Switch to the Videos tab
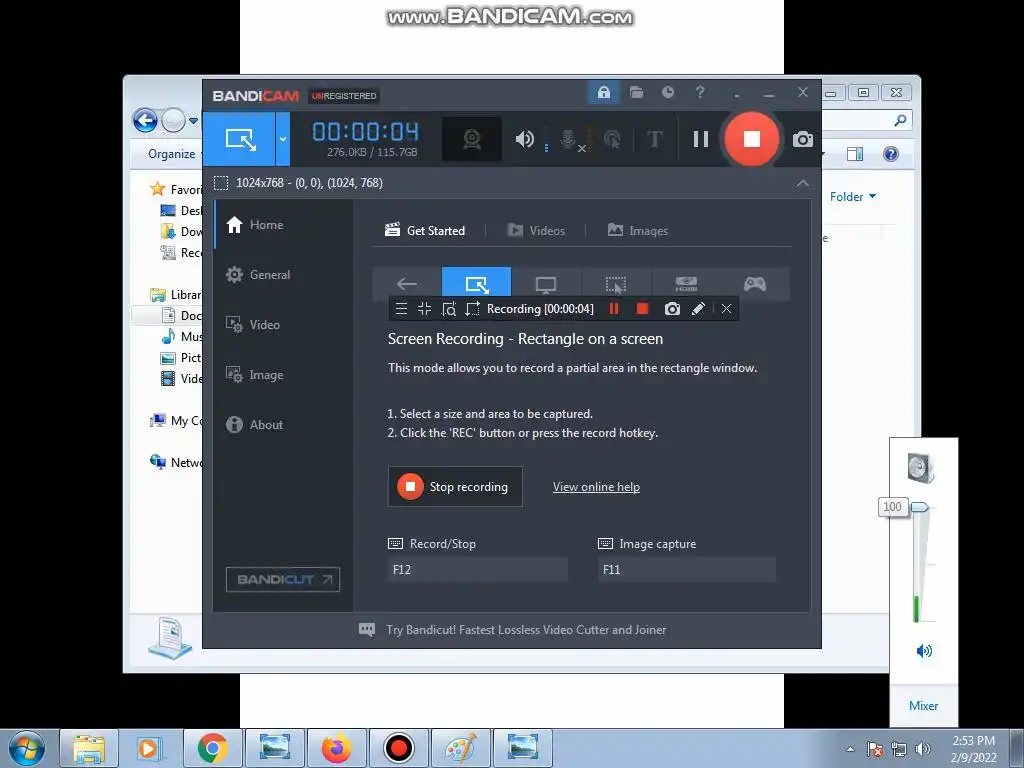 [x=536, y=231]
